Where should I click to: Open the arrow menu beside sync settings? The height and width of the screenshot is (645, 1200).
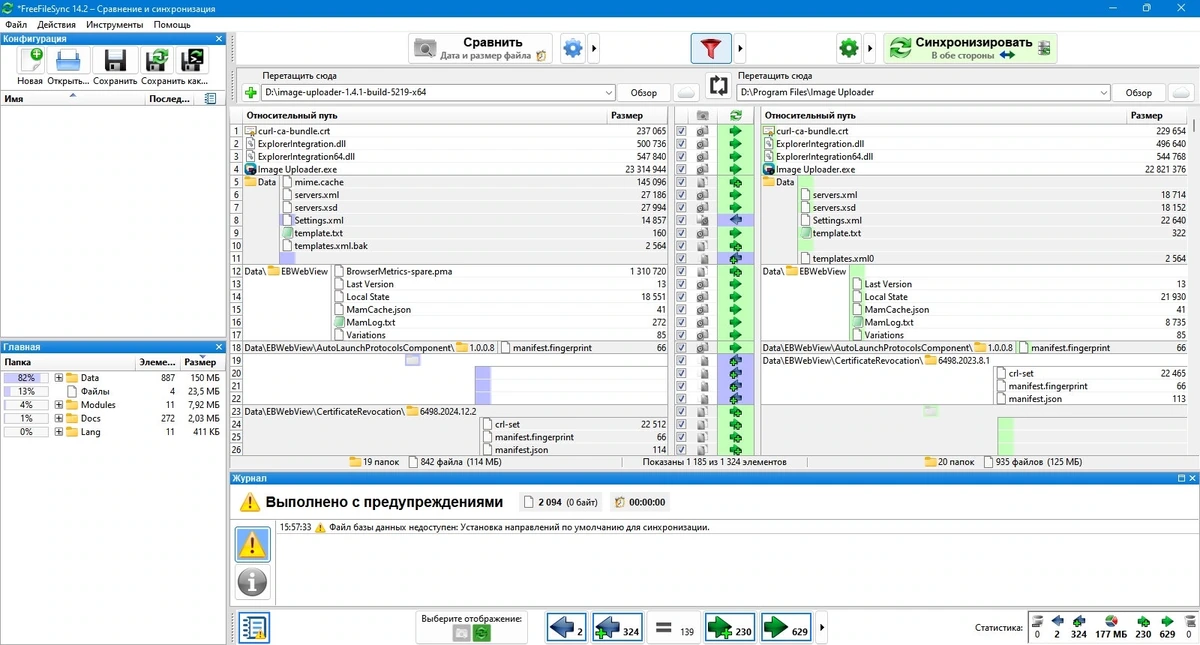[x=872, y=48]
